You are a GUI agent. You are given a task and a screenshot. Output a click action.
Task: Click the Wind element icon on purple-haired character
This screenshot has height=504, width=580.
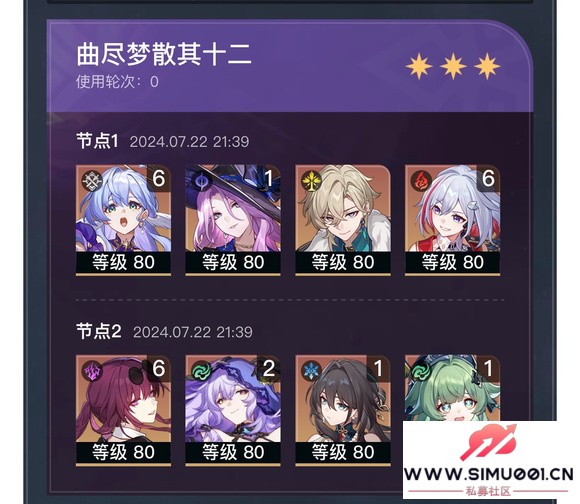coord(202,371)
